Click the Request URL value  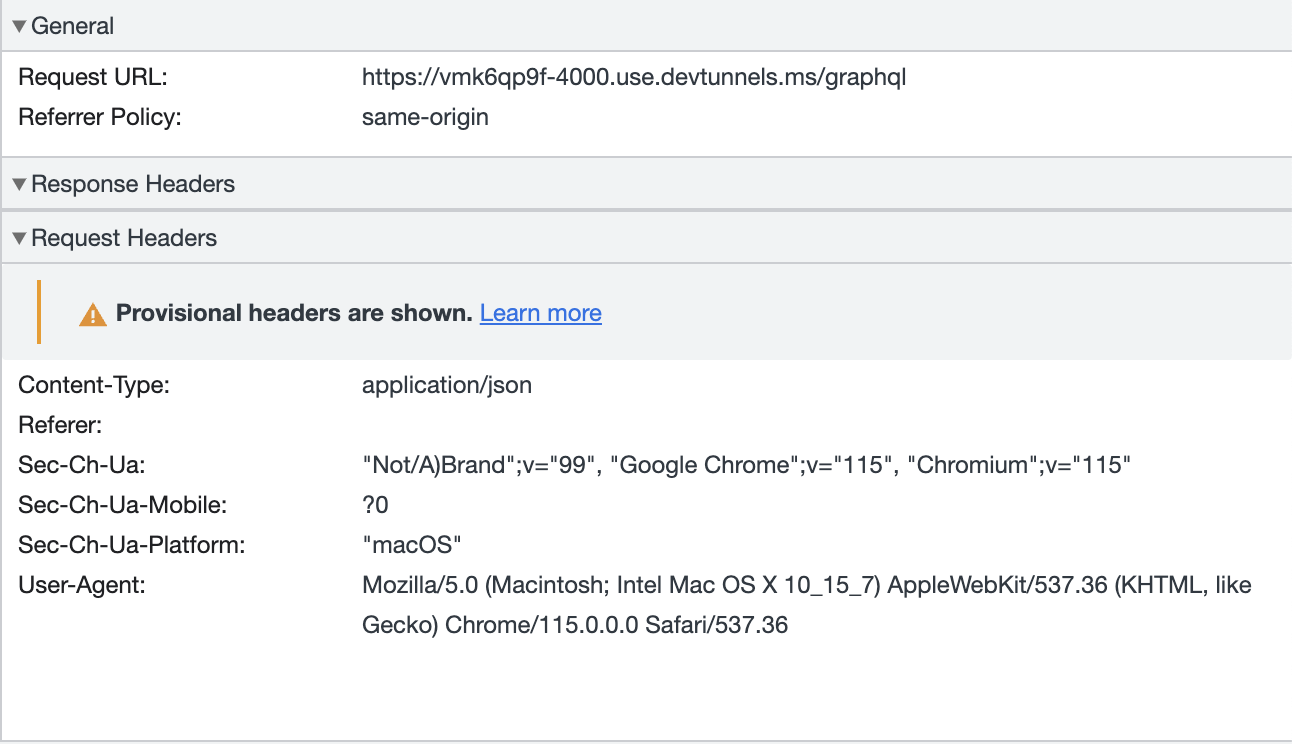pos(634,77)
